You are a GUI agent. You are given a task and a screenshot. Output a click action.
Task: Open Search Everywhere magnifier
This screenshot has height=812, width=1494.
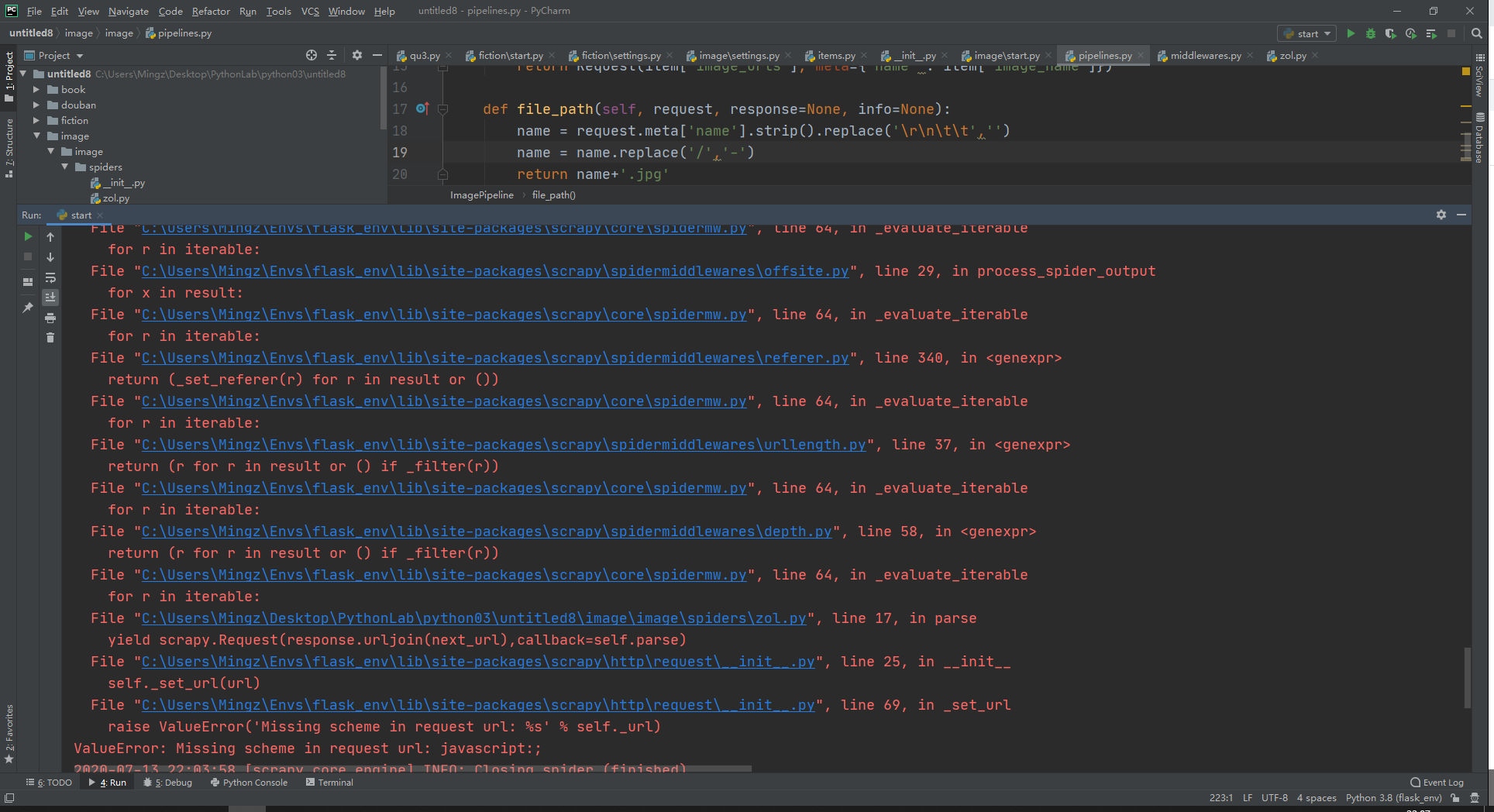[x=1477, y=33]
